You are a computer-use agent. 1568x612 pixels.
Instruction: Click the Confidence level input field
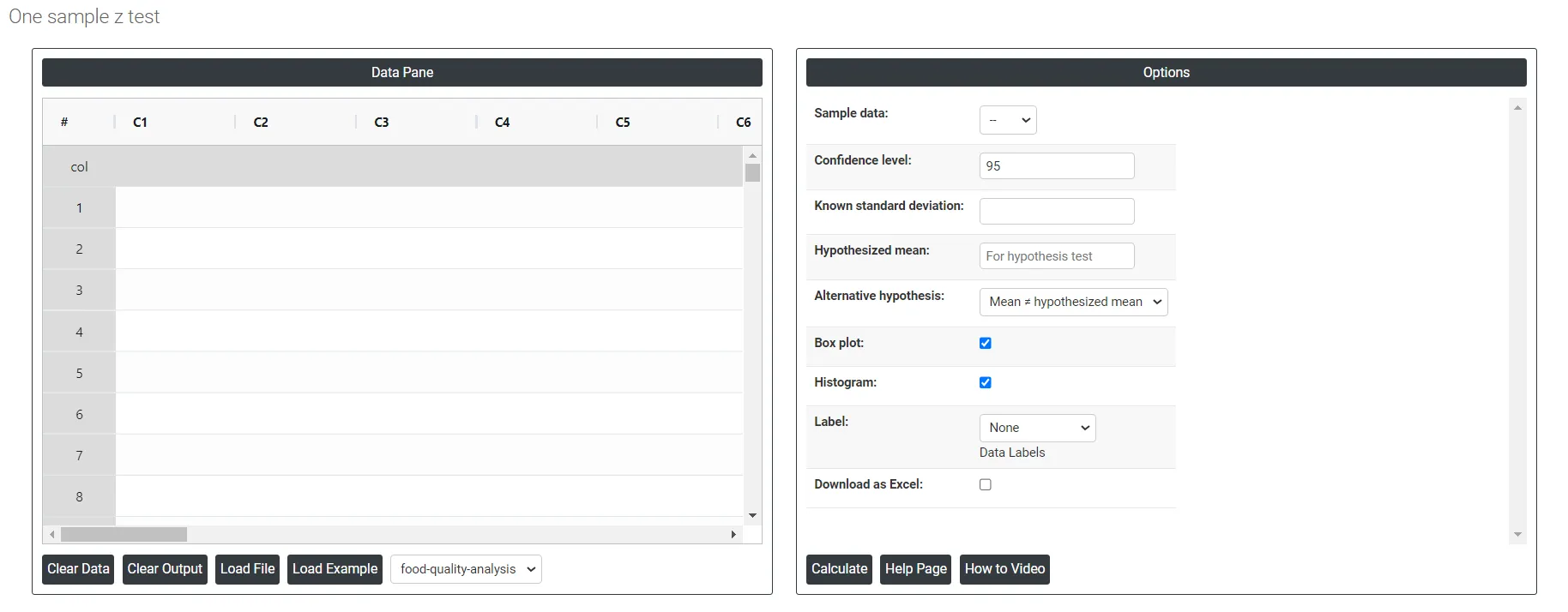click(1057, 166)
